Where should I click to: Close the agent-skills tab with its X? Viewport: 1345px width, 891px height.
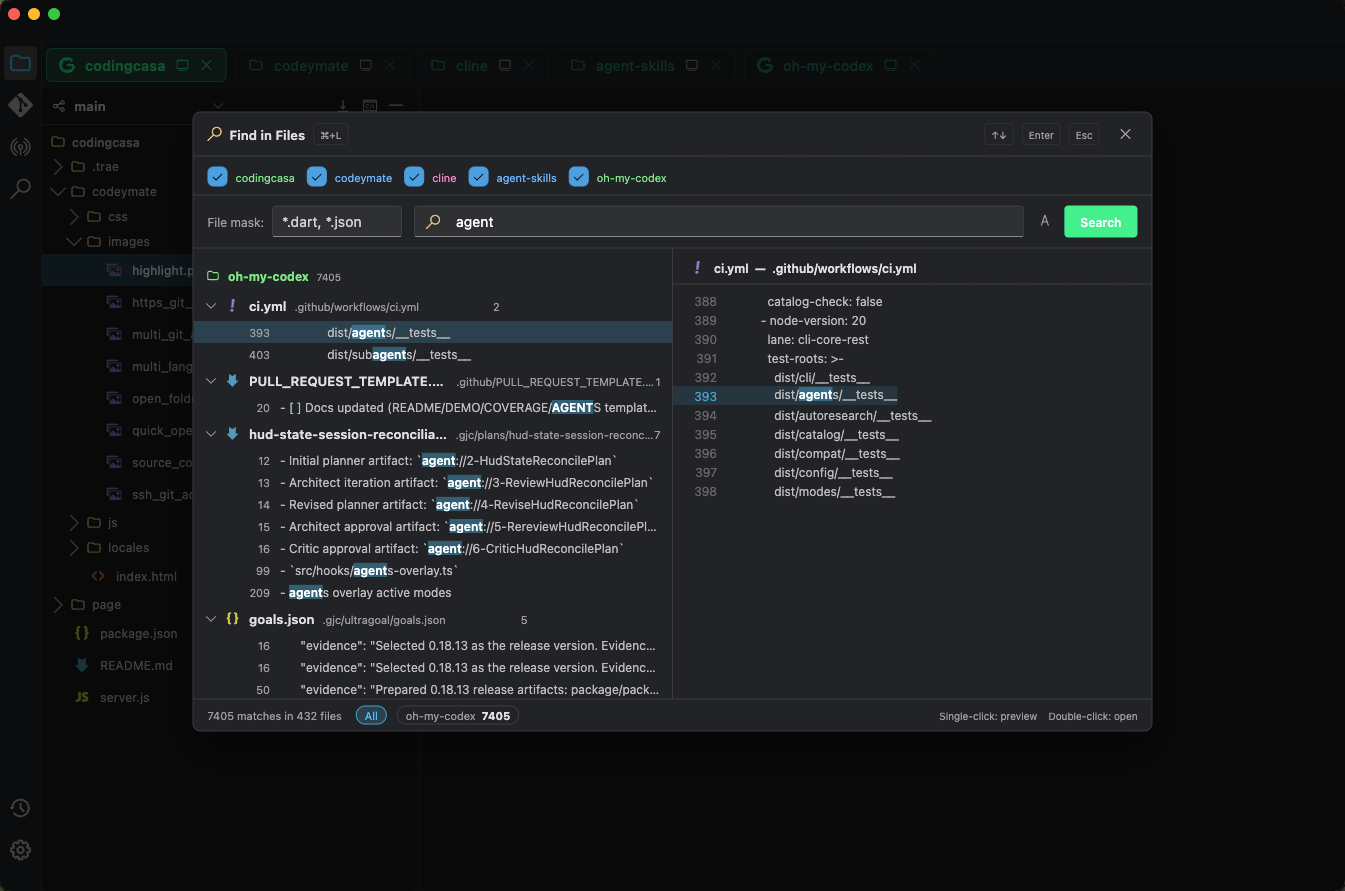coord(716,65)
